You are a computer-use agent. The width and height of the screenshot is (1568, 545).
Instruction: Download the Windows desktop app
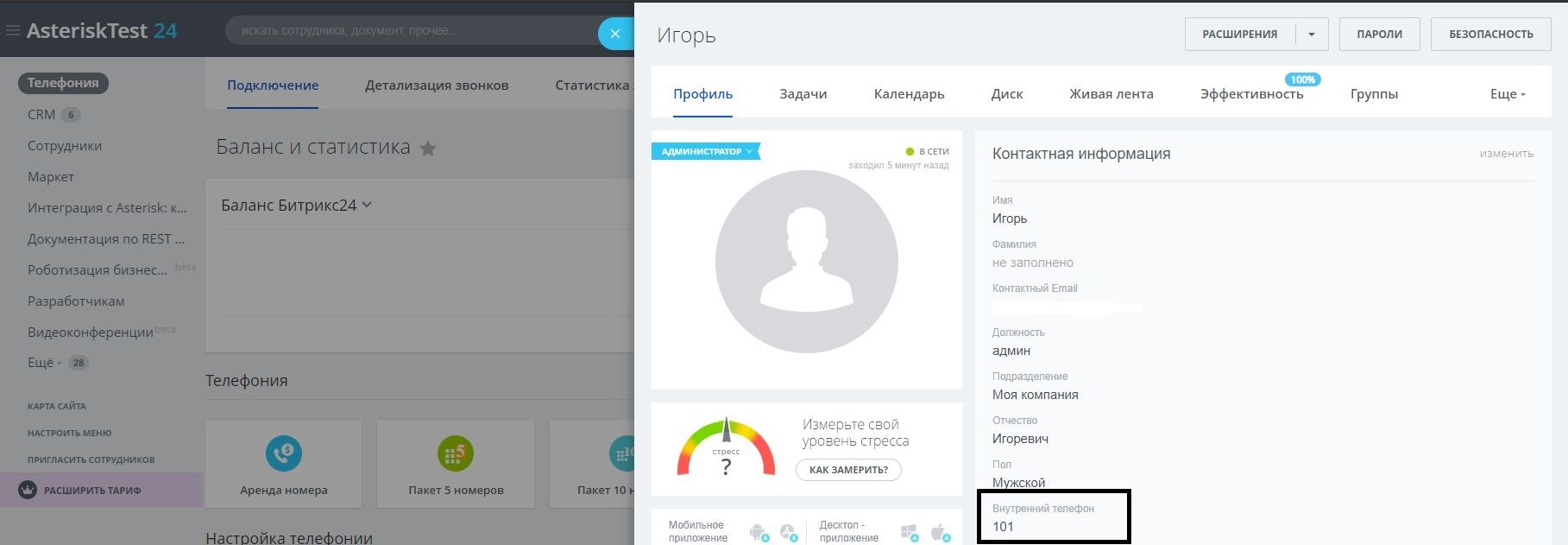tap(910, 532)
